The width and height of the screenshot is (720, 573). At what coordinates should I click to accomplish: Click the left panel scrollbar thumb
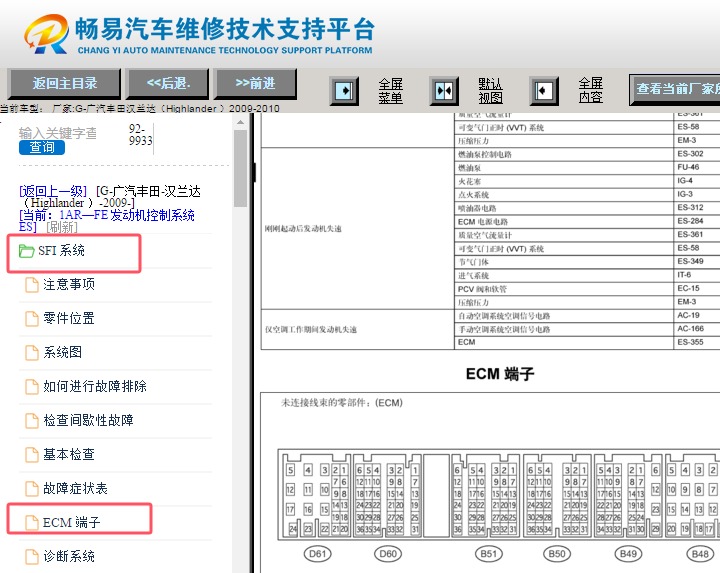(x=240, y=169)
